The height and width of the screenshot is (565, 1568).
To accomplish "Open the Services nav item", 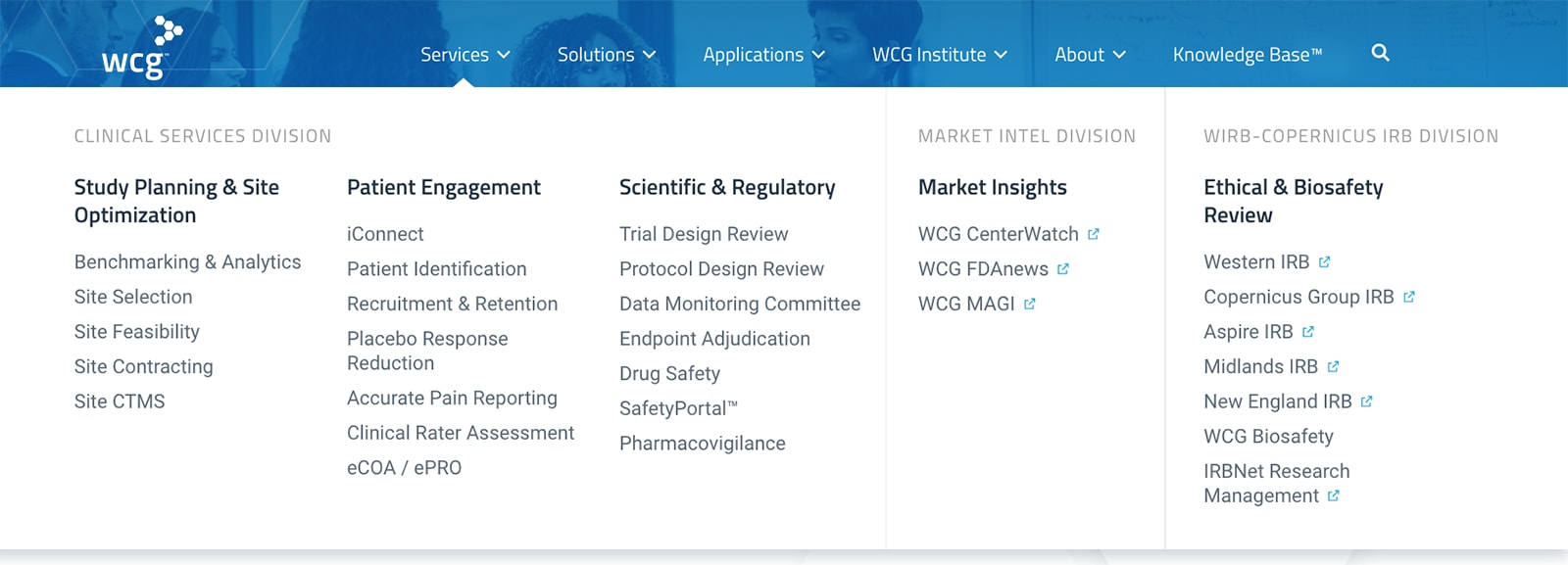I will (455, 55).
